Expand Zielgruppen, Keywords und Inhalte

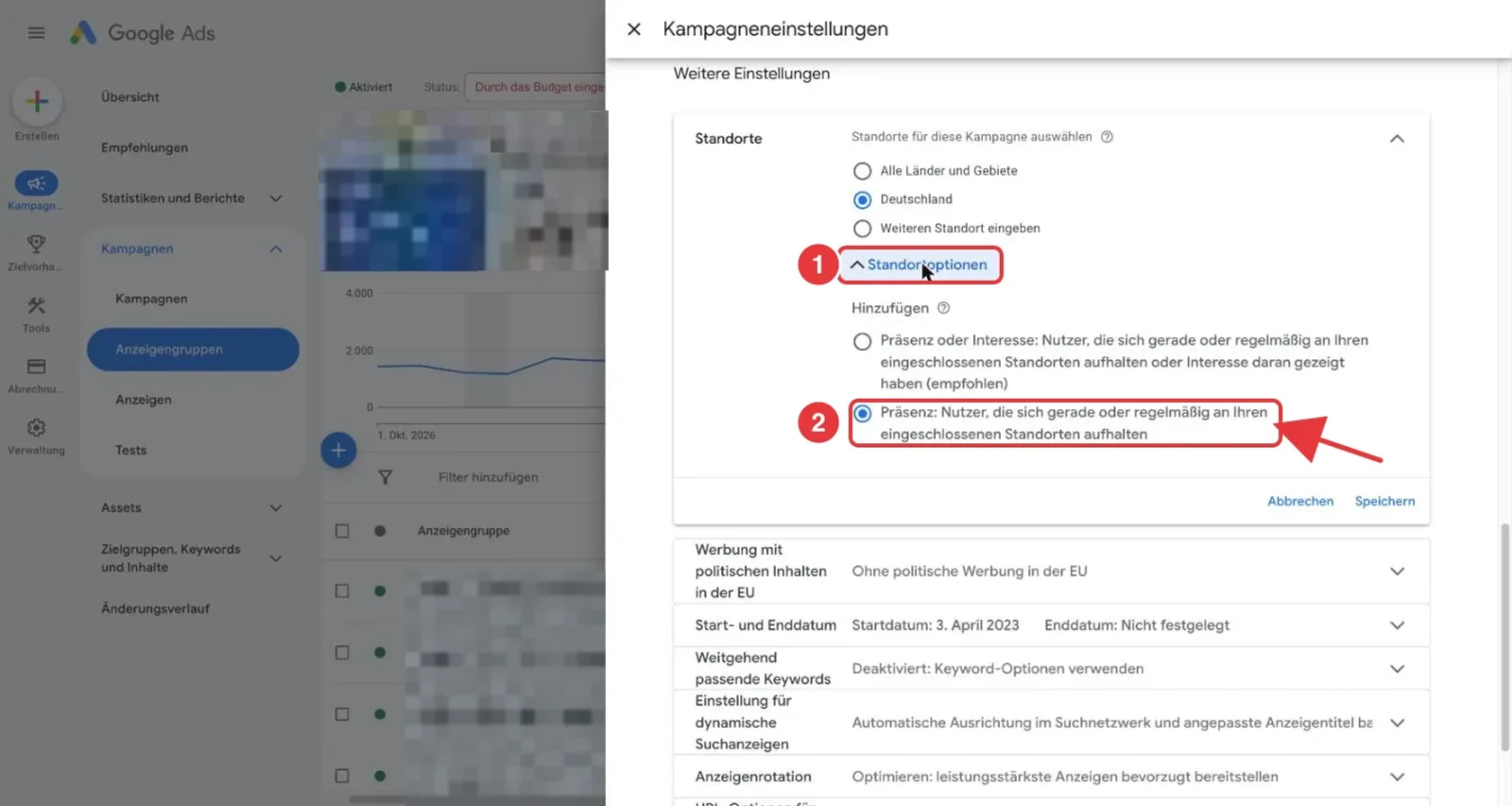(x=276, y=558)
